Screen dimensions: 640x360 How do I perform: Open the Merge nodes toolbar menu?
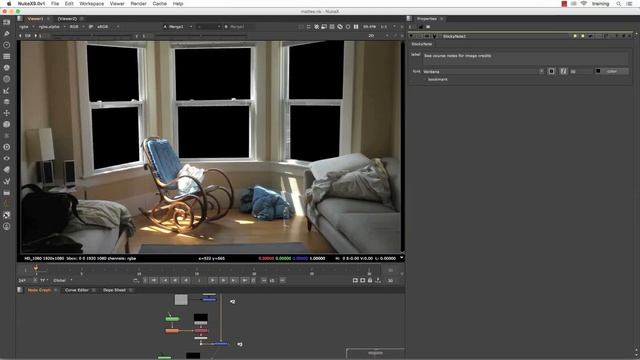[x=7, y=102]
